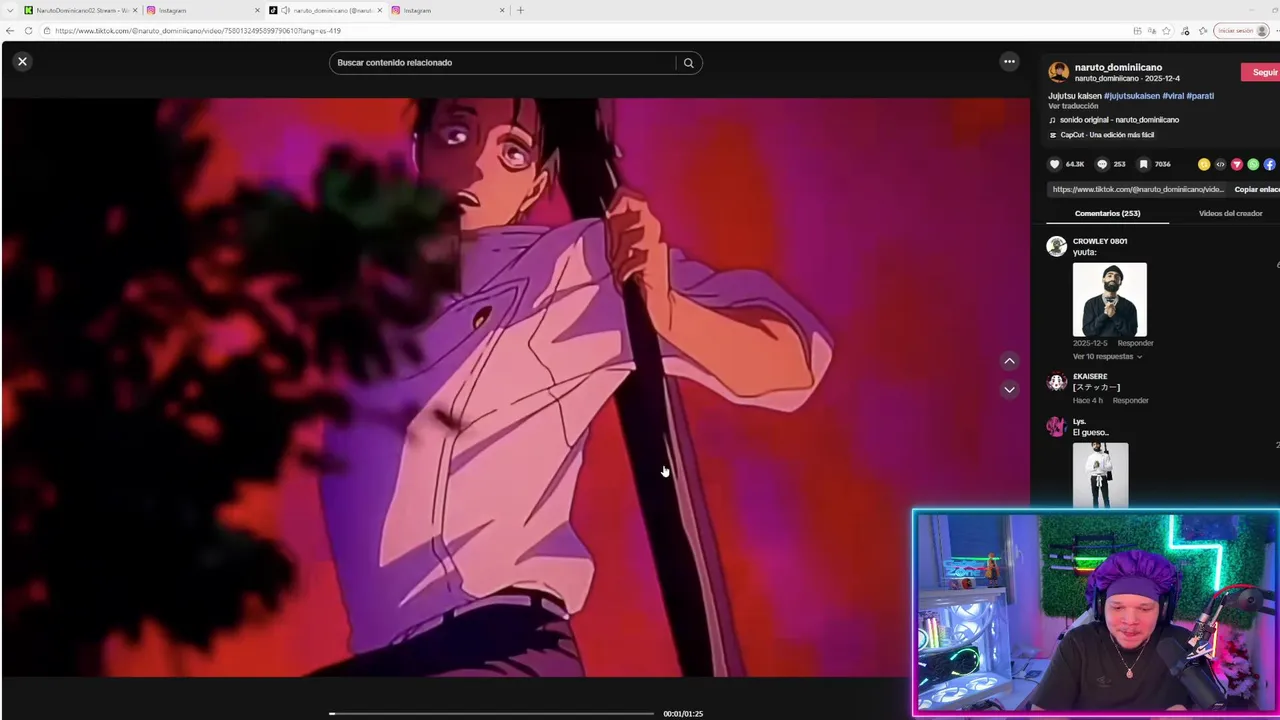Click the Buscar contenido relacionado search field
Viewport: 1280px width, 720px height.
[502, 63]
